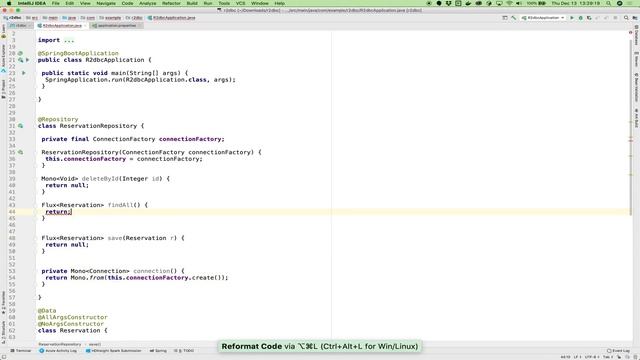640x360 pixels.
Task: Click the com breadcrumb package
Action: click(88, 18)
